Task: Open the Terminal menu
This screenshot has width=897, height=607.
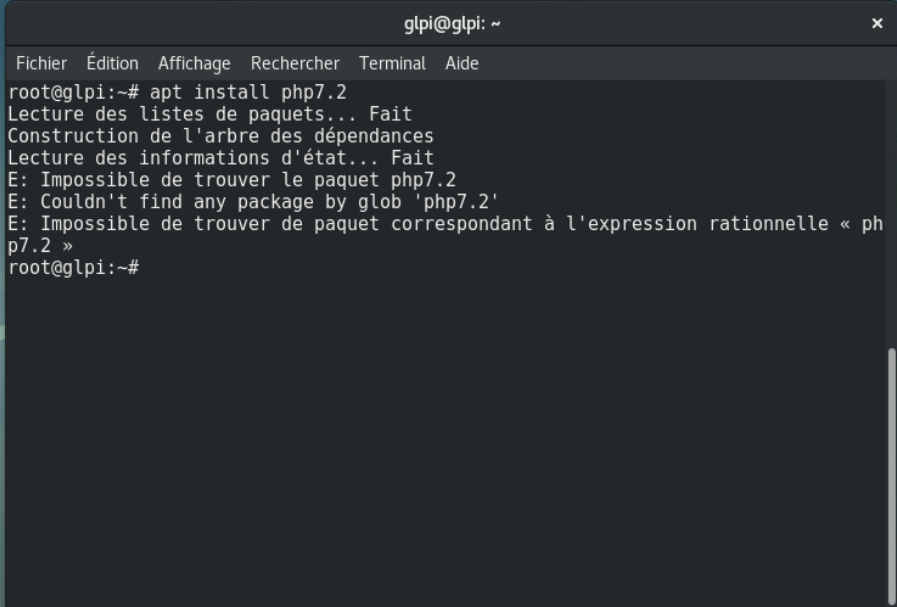Action: (392, 63)
